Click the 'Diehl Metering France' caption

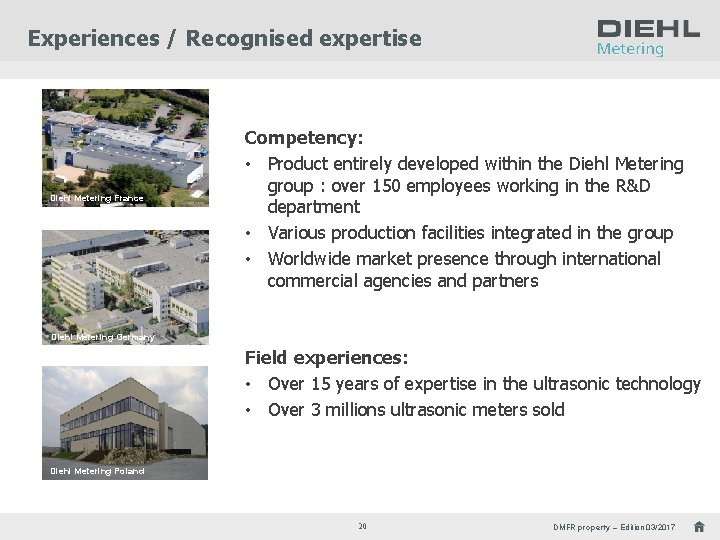point(97,198)
